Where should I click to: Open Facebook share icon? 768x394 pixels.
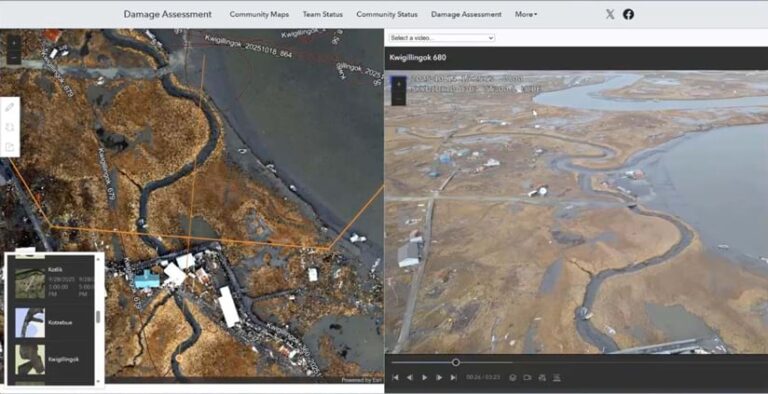click(628, 14)
